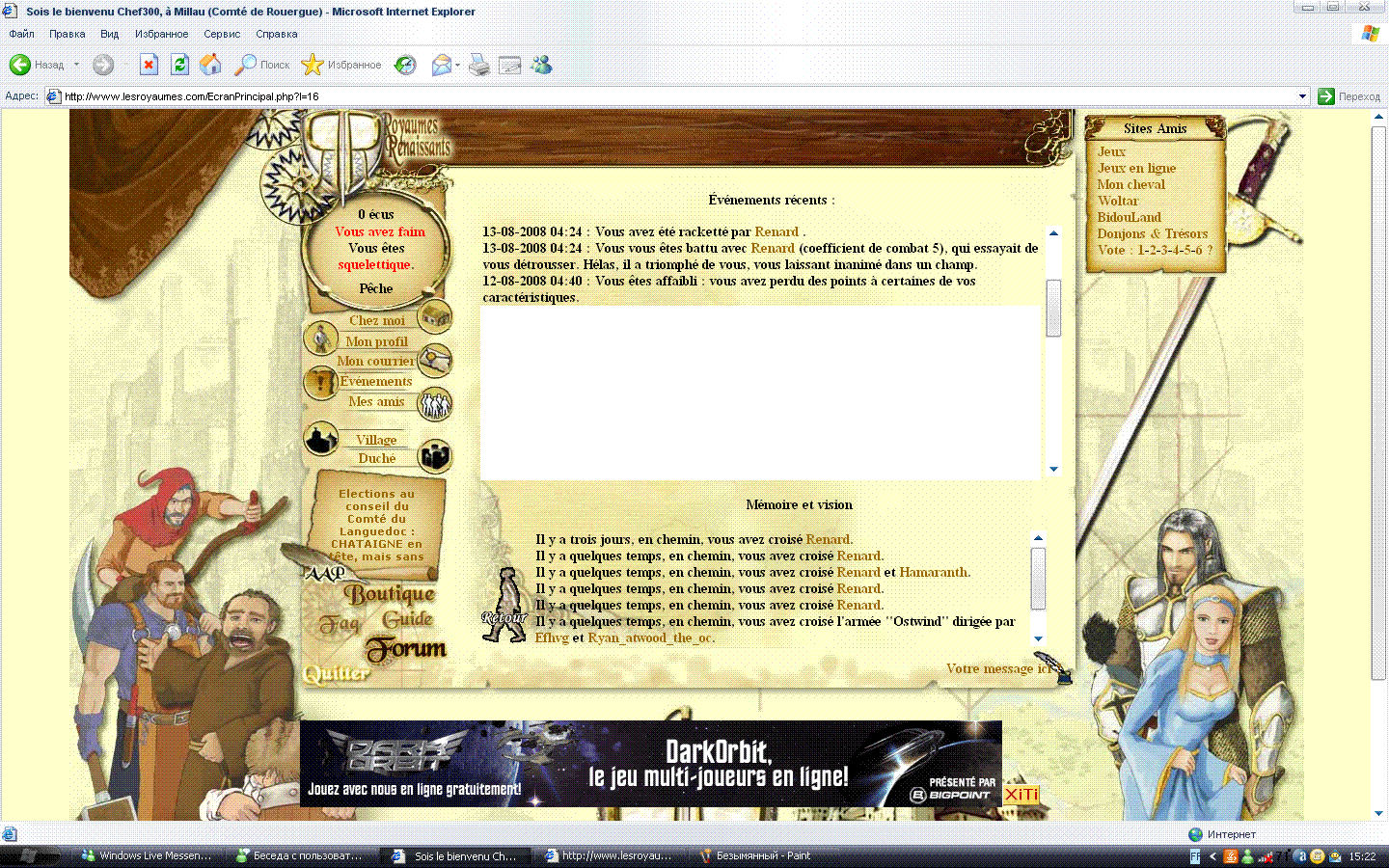Viewport: 1389px width, 868px height.
Task: Stop page loading with the red X icon
Action: (x=149, y=65)
